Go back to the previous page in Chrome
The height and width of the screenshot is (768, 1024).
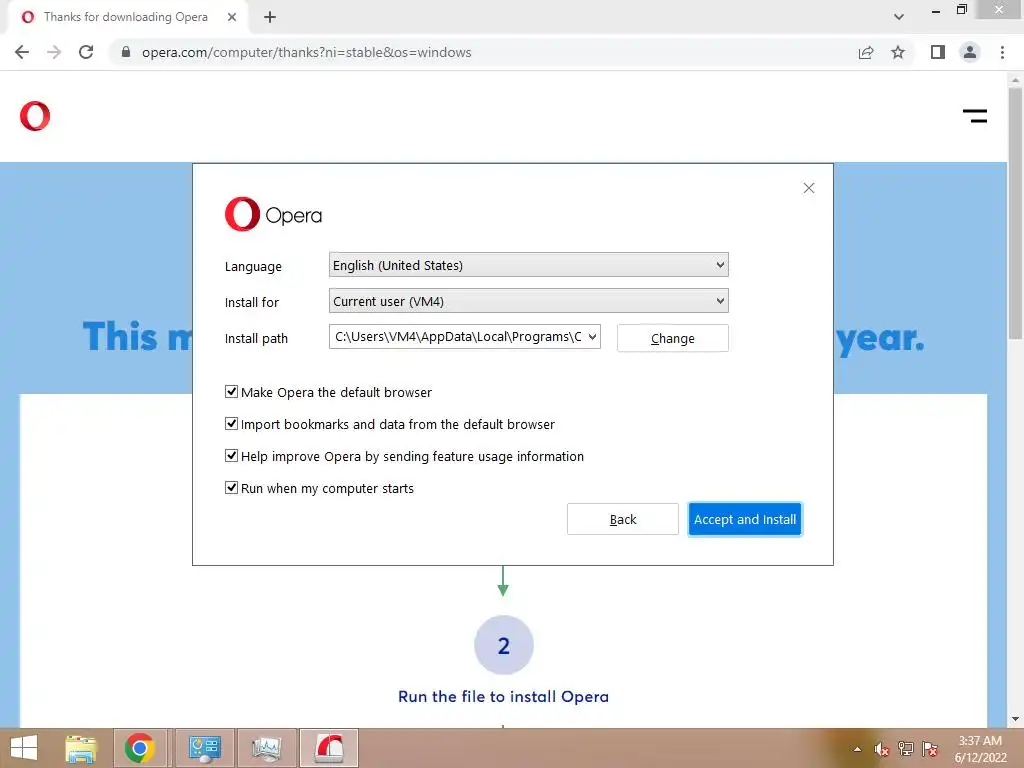(22, 52)
